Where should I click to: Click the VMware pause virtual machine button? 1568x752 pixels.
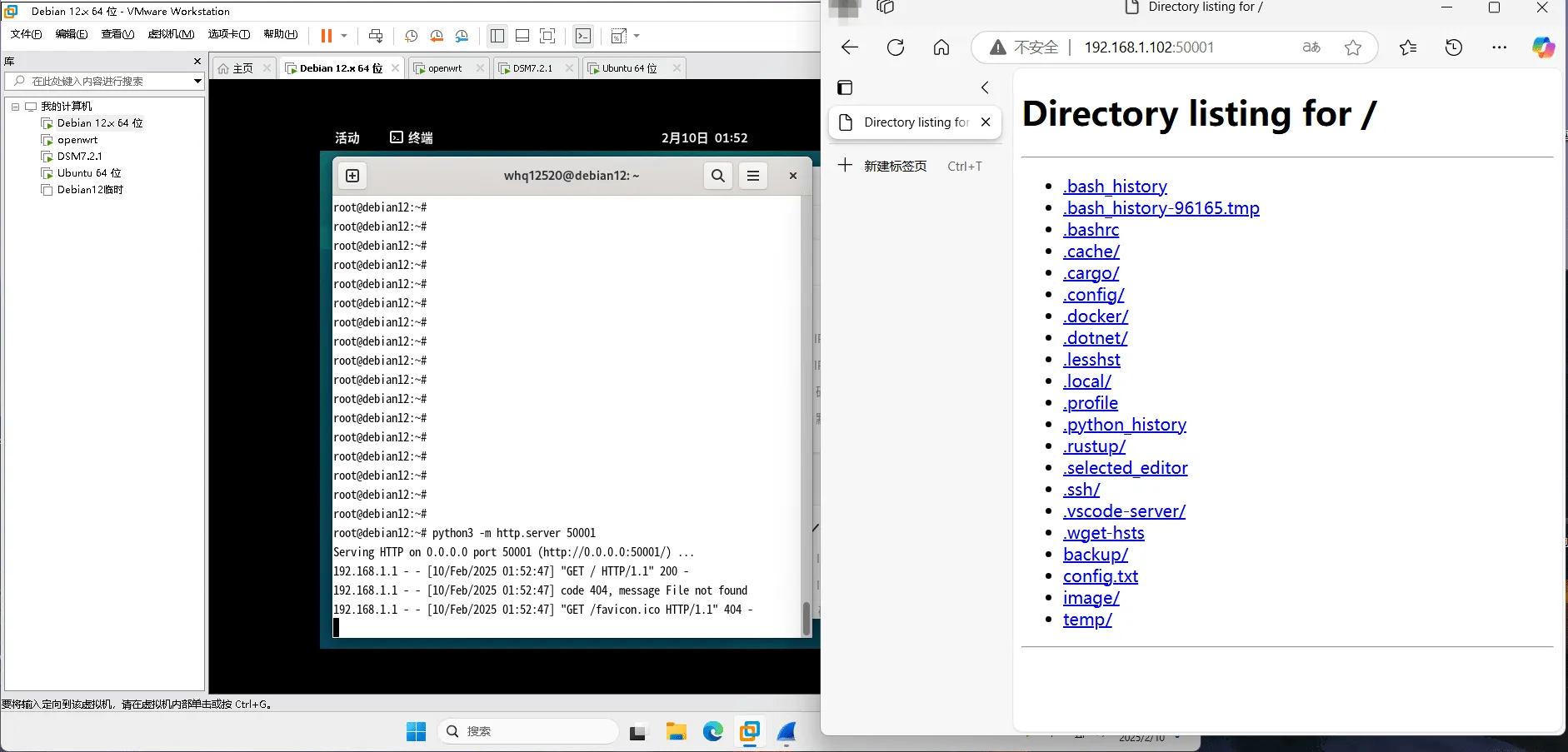326,36
